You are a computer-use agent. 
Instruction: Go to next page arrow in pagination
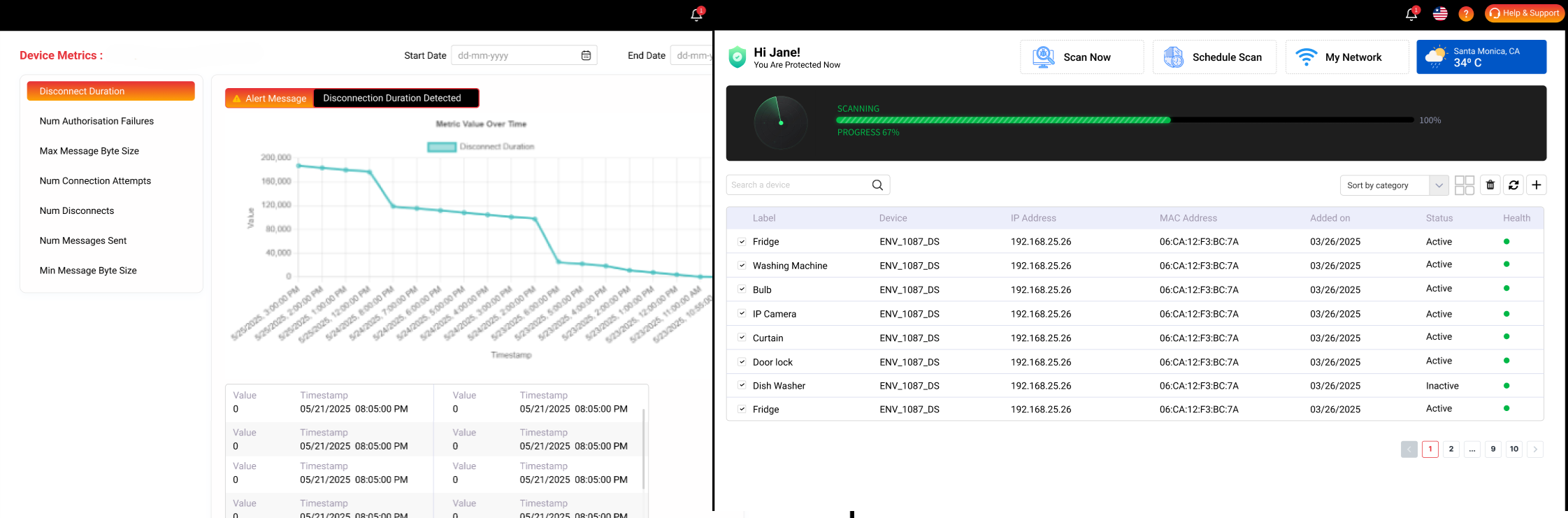[1535, 449]
